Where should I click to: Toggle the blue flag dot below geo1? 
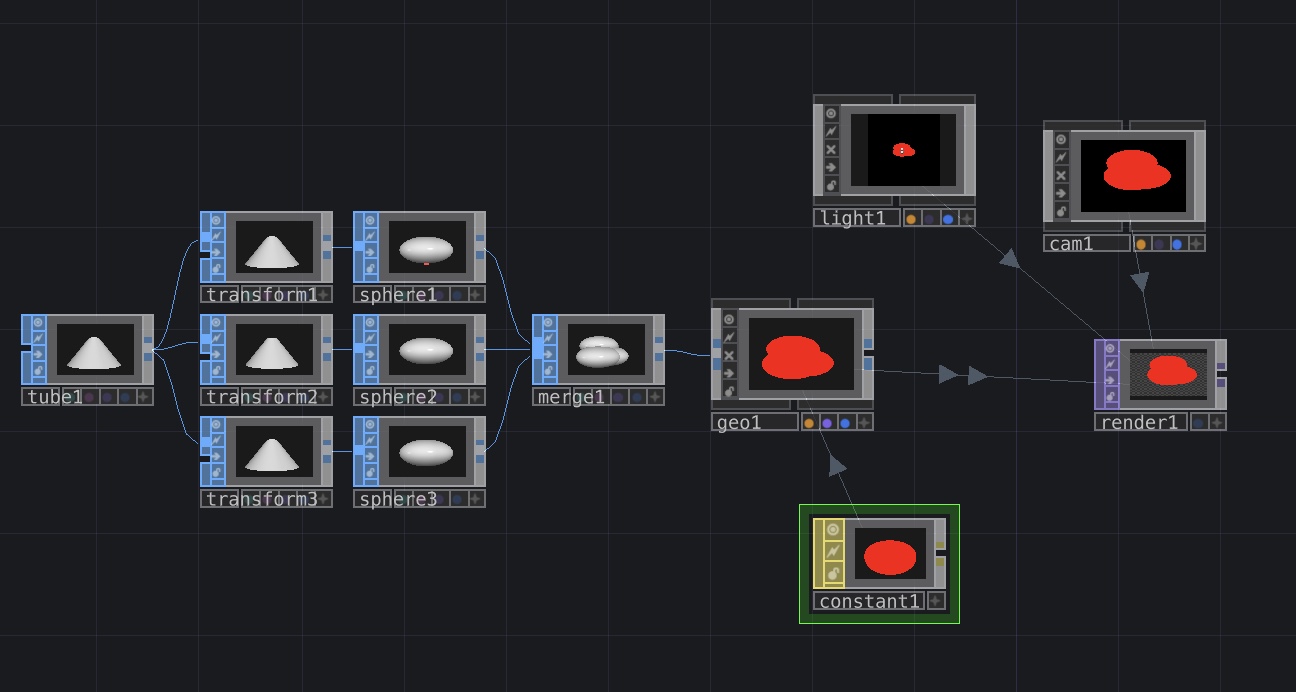(x=845, y=423)
